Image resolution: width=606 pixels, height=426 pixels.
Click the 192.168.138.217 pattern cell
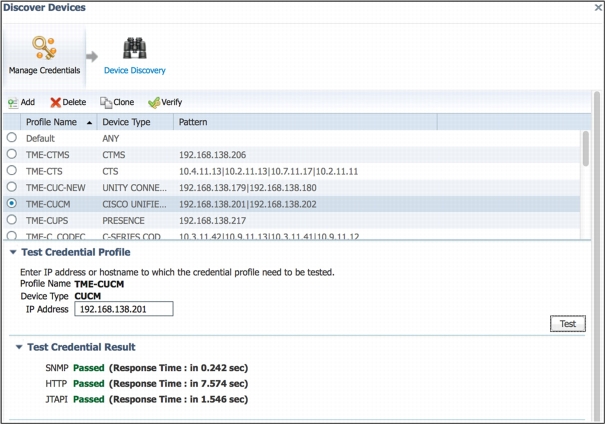(212, 221)
